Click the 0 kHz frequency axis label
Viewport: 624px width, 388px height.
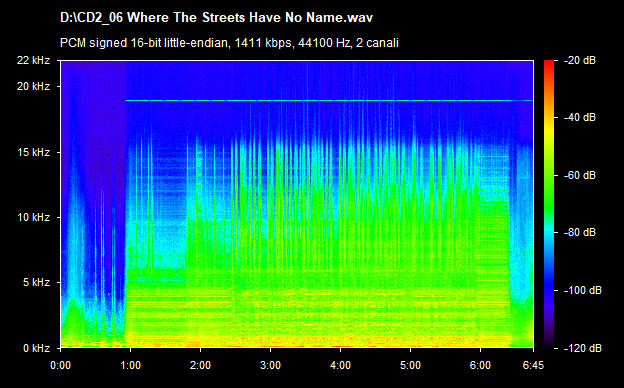36,348
